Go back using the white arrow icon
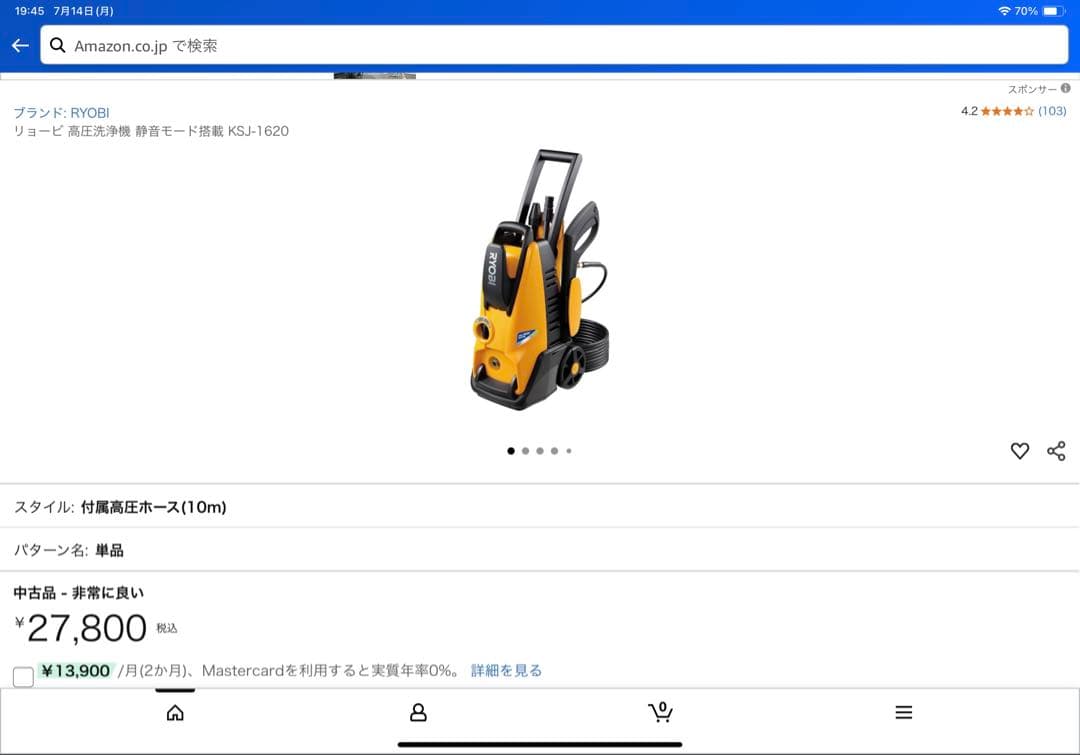Image resolution: width=1080 pixels, height=755 pixels. click(19, 44)
